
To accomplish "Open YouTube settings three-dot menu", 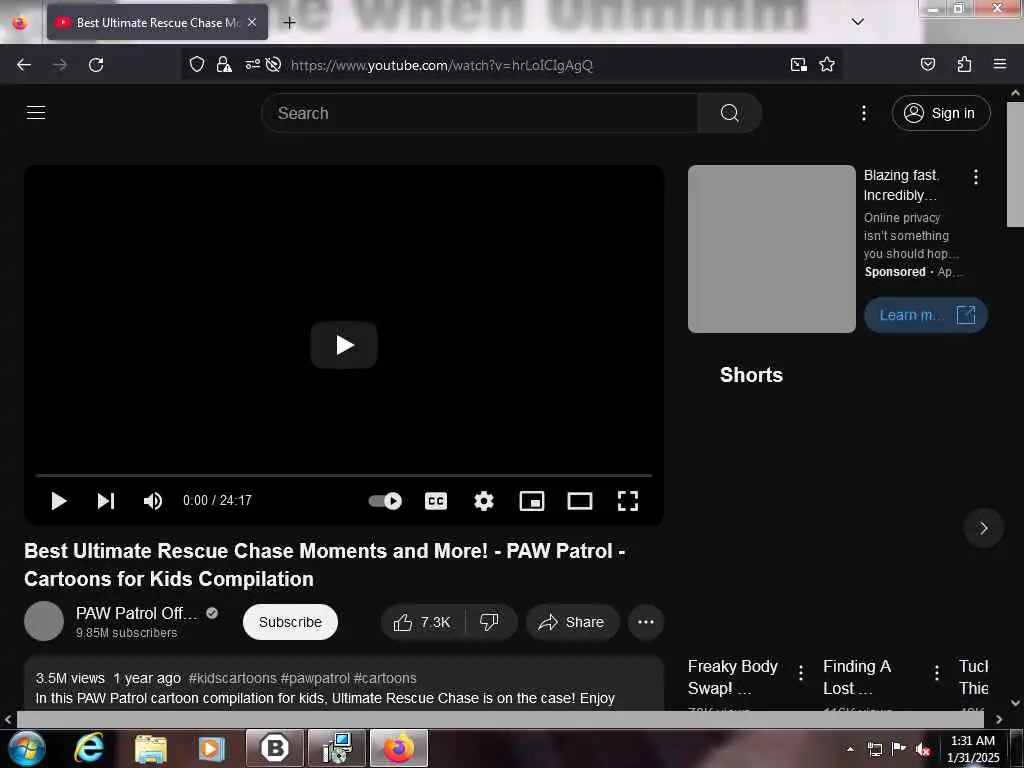I will click(863, 113).
